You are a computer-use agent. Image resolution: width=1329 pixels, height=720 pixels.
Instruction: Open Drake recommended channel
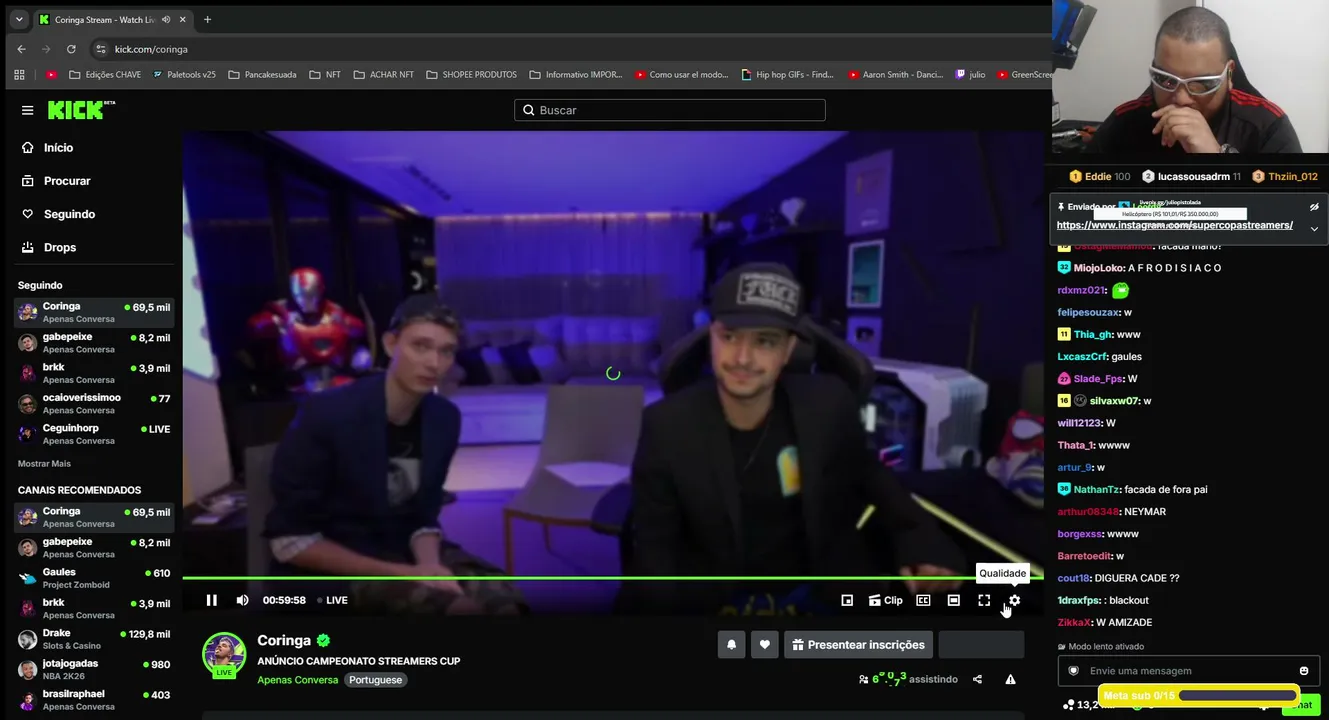[94, 639]
